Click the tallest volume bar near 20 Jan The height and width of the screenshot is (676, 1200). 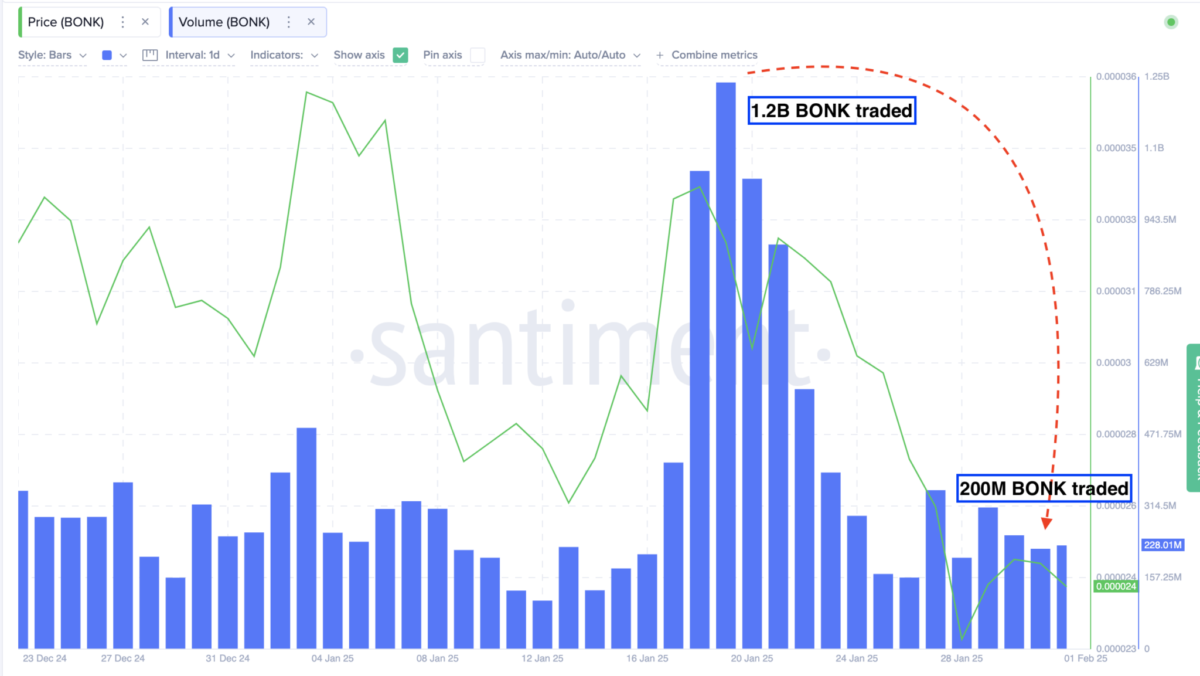pyautogui.click(x=726, y=370)
